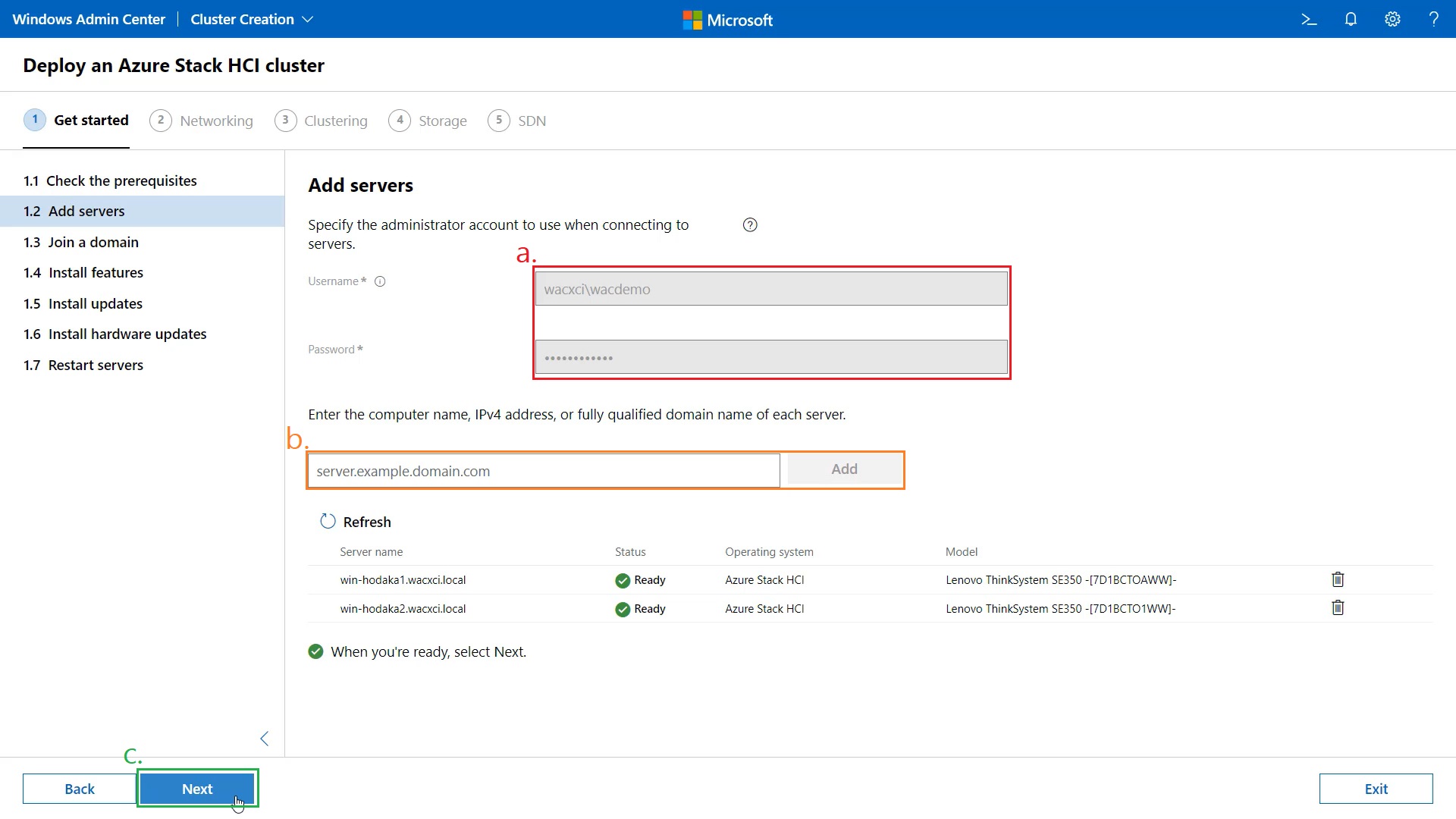Click the Microsoft logo in the header
The image size is (1456, 819).
pos(726,19)
